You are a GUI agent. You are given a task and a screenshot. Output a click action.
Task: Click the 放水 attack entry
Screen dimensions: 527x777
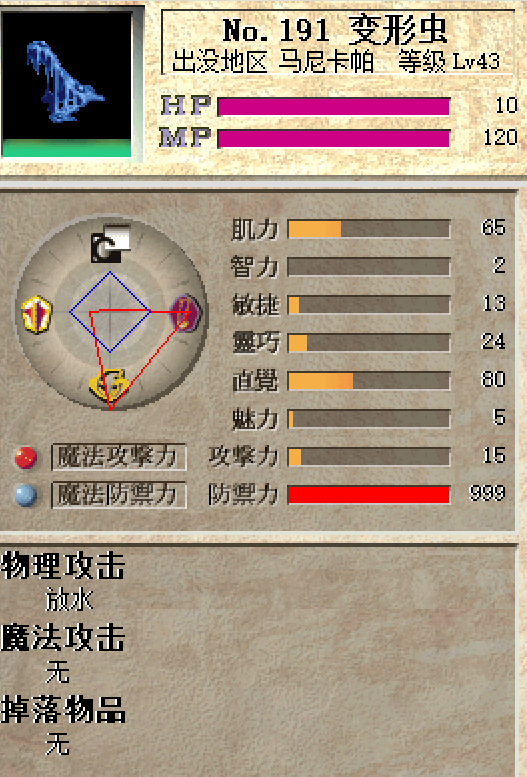pos(69,600)
